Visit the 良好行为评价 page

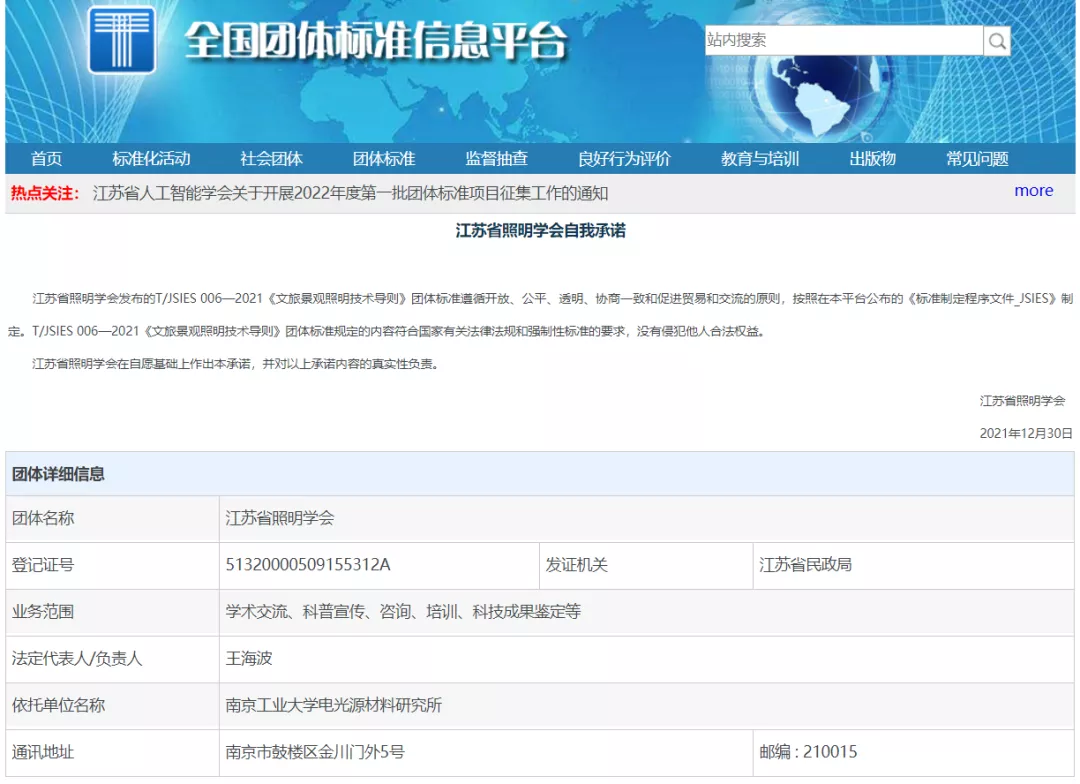click(622, 158)
